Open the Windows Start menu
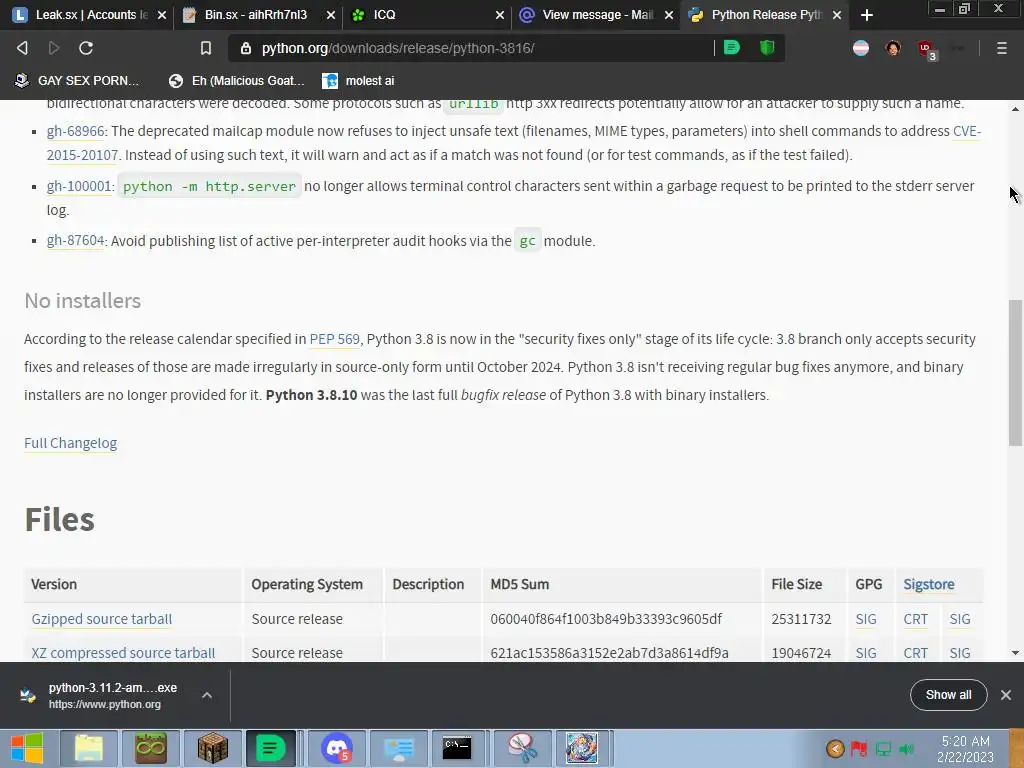 27,748
